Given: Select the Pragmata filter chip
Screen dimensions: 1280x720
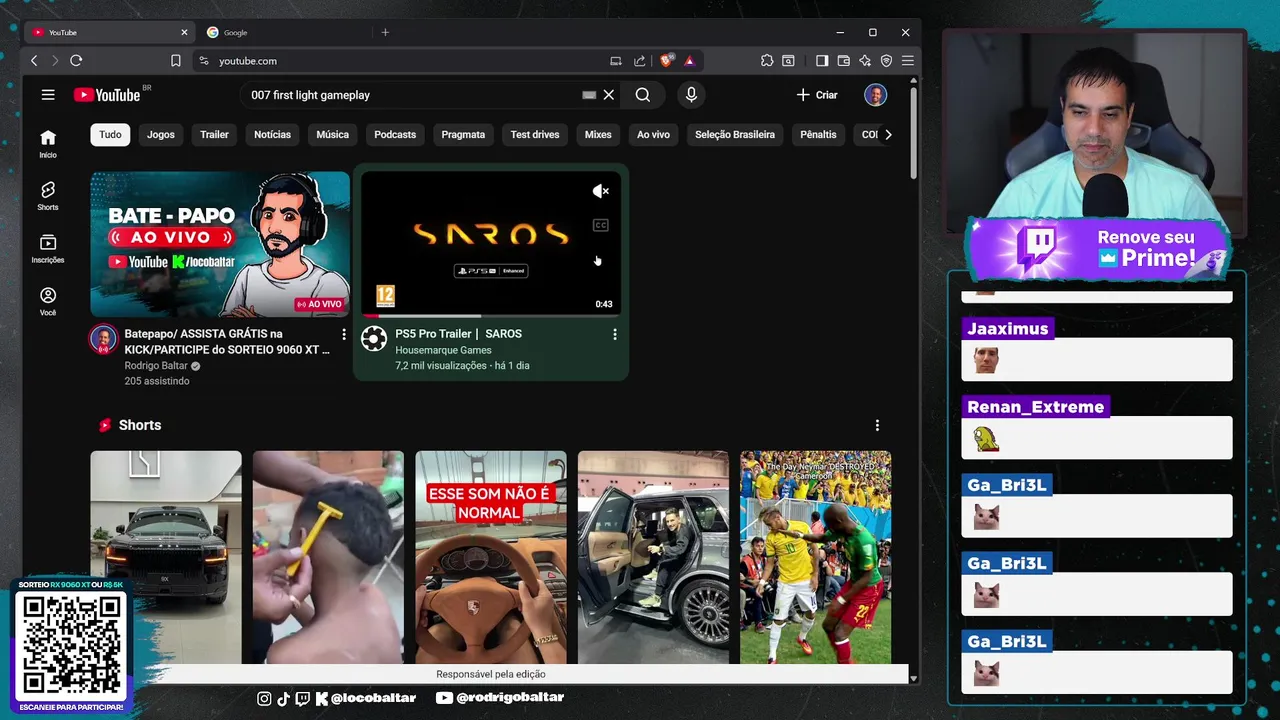Looking at the screenshot, I should pyautogui.click(x=463, y=134).
